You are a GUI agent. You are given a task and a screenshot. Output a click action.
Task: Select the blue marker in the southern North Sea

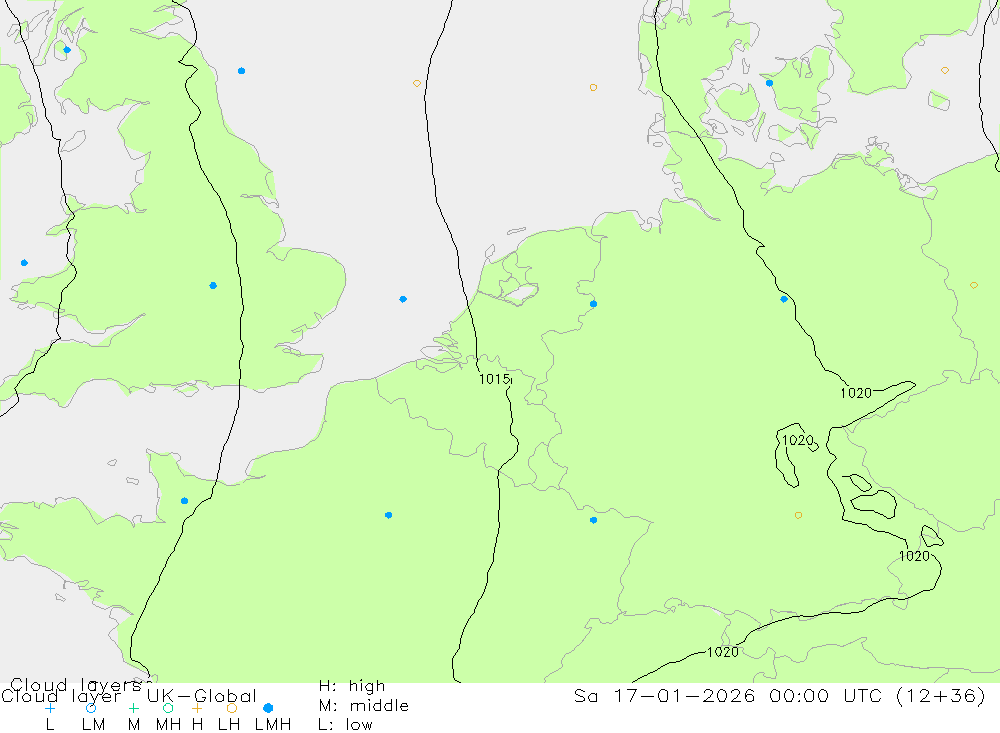click(x=403, y=299)
